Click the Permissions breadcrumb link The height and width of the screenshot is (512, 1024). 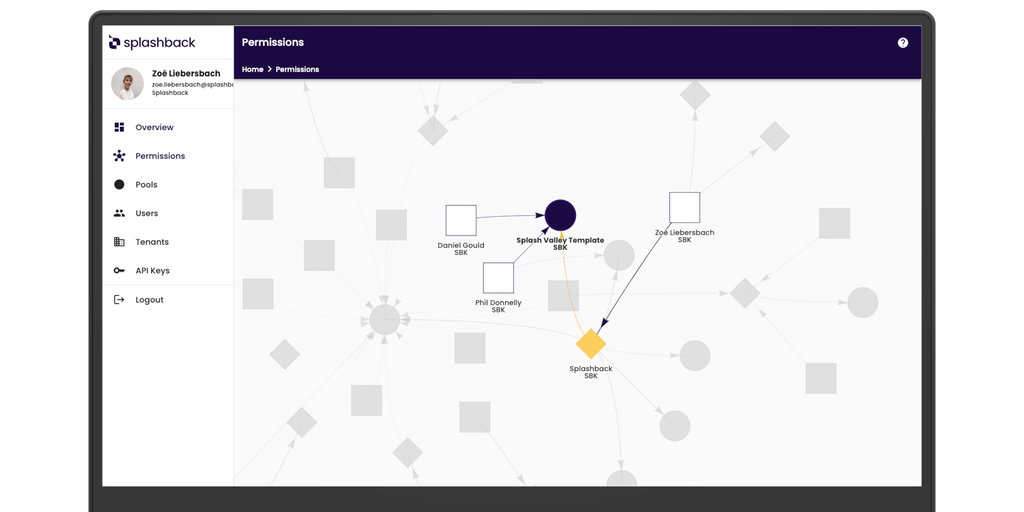pyautogui.click(x=297, y=69)
